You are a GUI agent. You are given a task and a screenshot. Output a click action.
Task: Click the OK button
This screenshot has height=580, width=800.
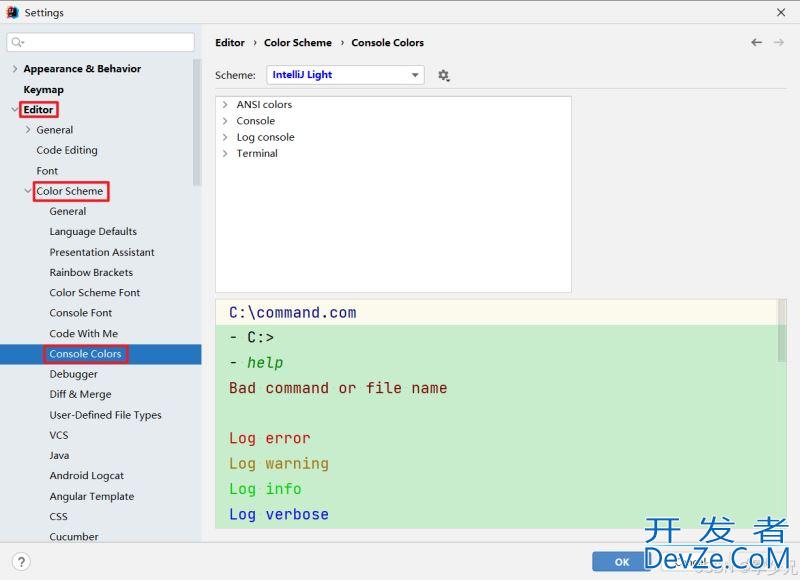pyautogui.click(x=621, y=562)
